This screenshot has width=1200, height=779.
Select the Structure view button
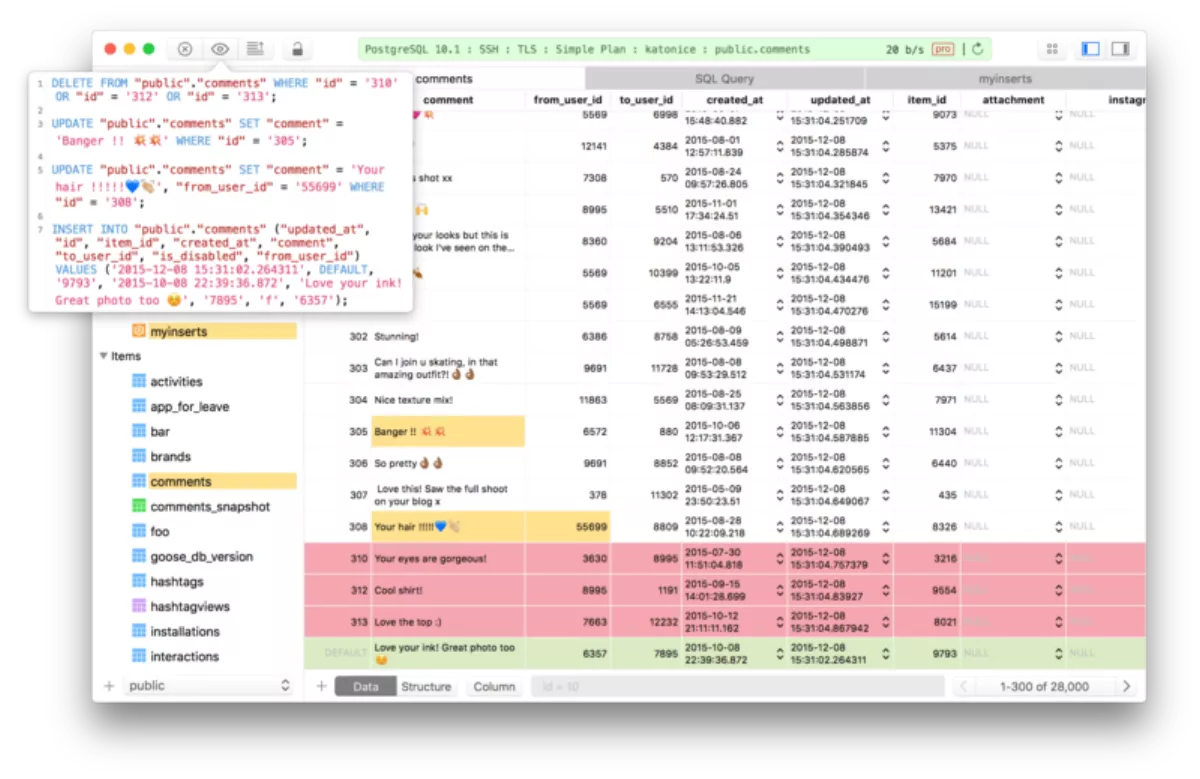click(426, 687)
